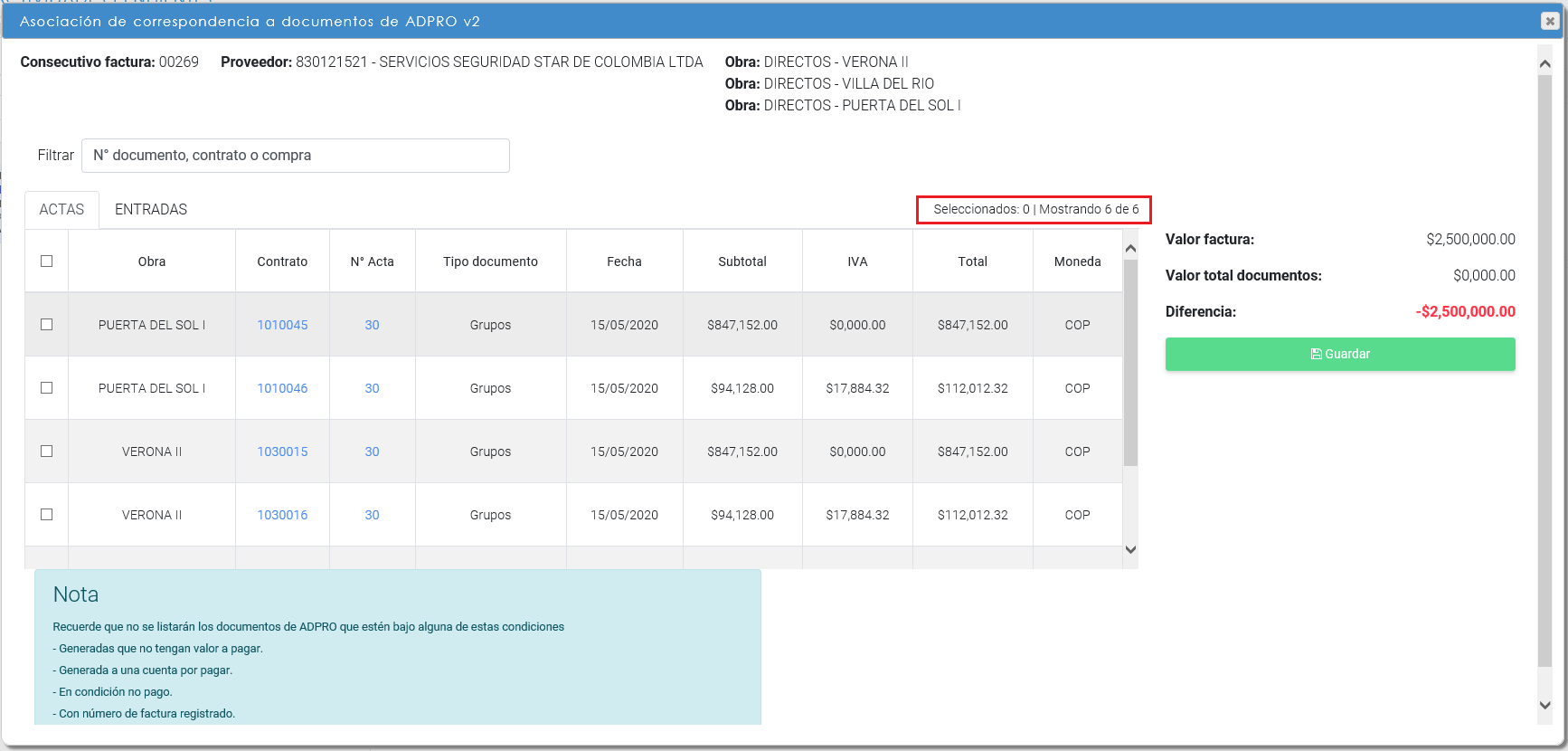The width and height of the screenshot is (1568, 751).
Task: Click Obra DIRECTOS - VILLA DEL RIO text
Action: [x=829, y=83]
